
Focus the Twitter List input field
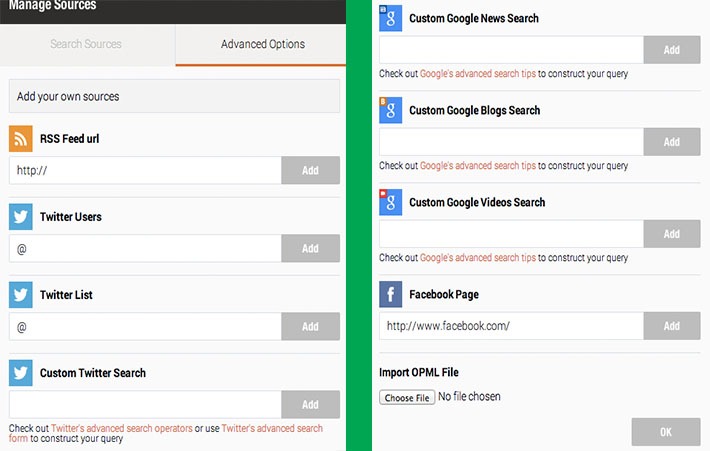coord(145,326)
